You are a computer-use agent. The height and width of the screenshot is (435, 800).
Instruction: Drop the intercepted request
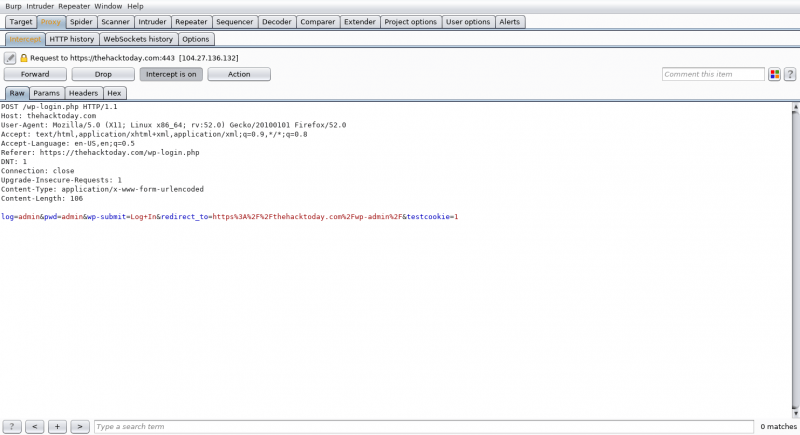pyautogui.click(x=103, y=74)
